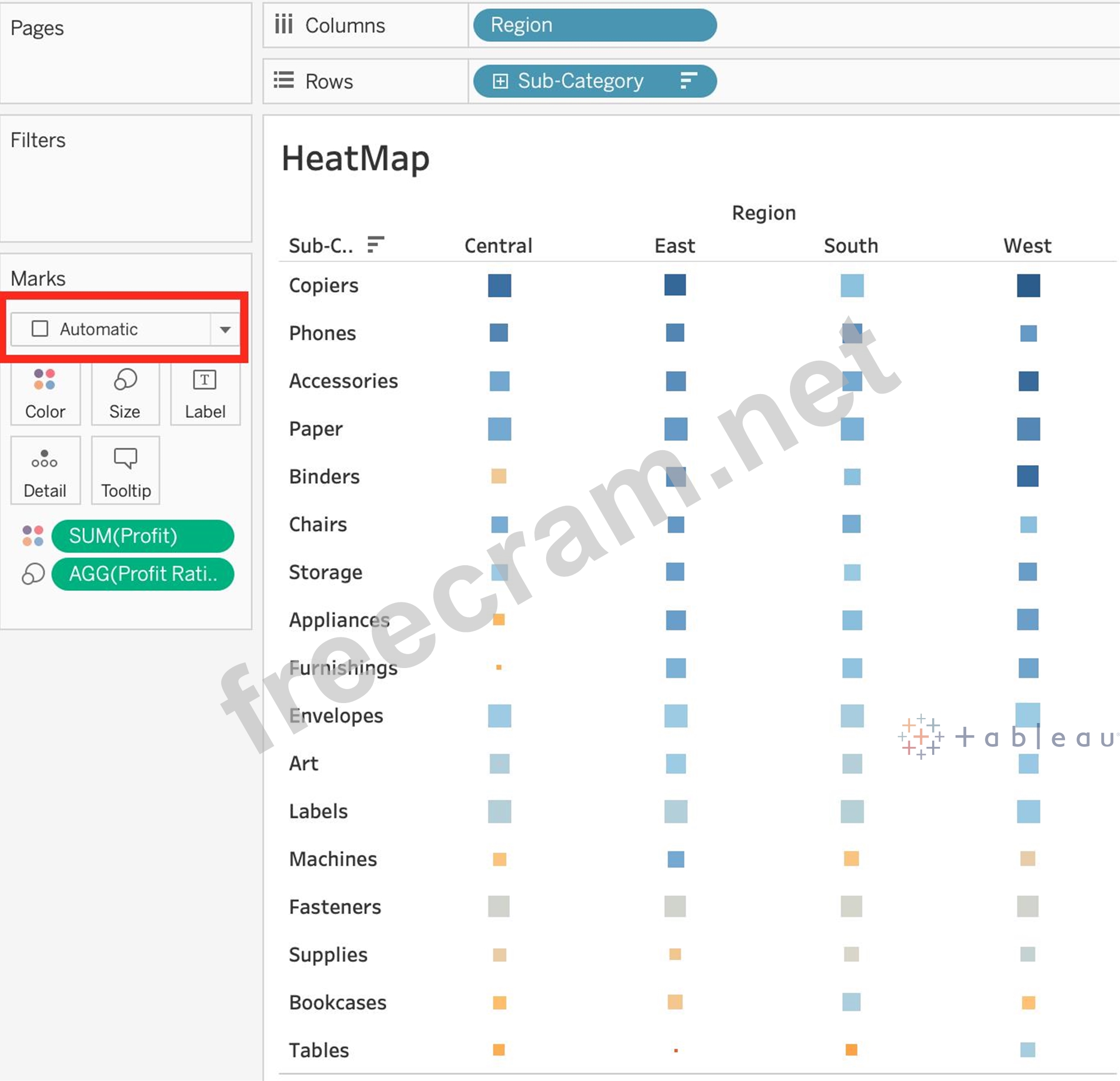Open the Label marks card

point(204,394)
